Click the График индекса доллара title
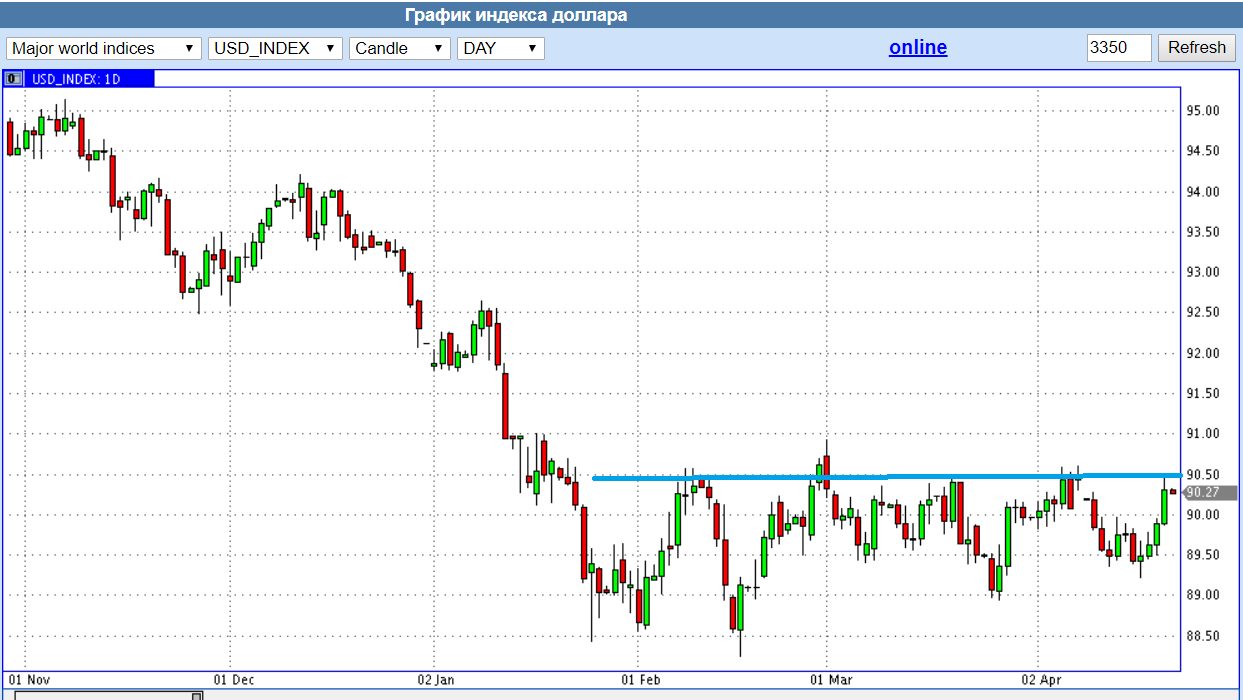Viewport: 1243px width, 700px height. (516, 15)
